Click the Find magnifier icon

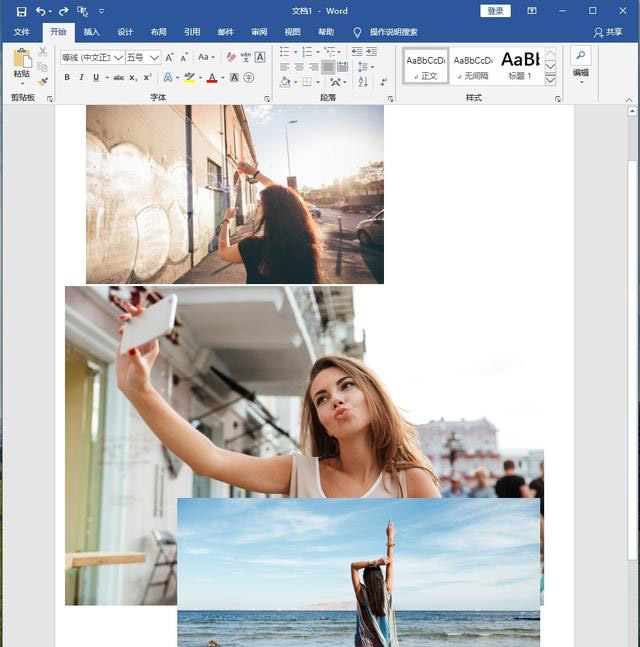point(581,56)
